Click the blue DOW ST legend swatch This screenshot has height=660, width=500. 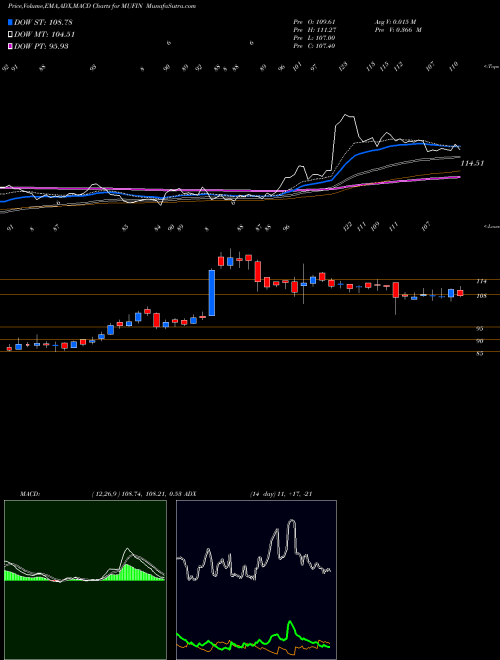click(x=11, y=22)
